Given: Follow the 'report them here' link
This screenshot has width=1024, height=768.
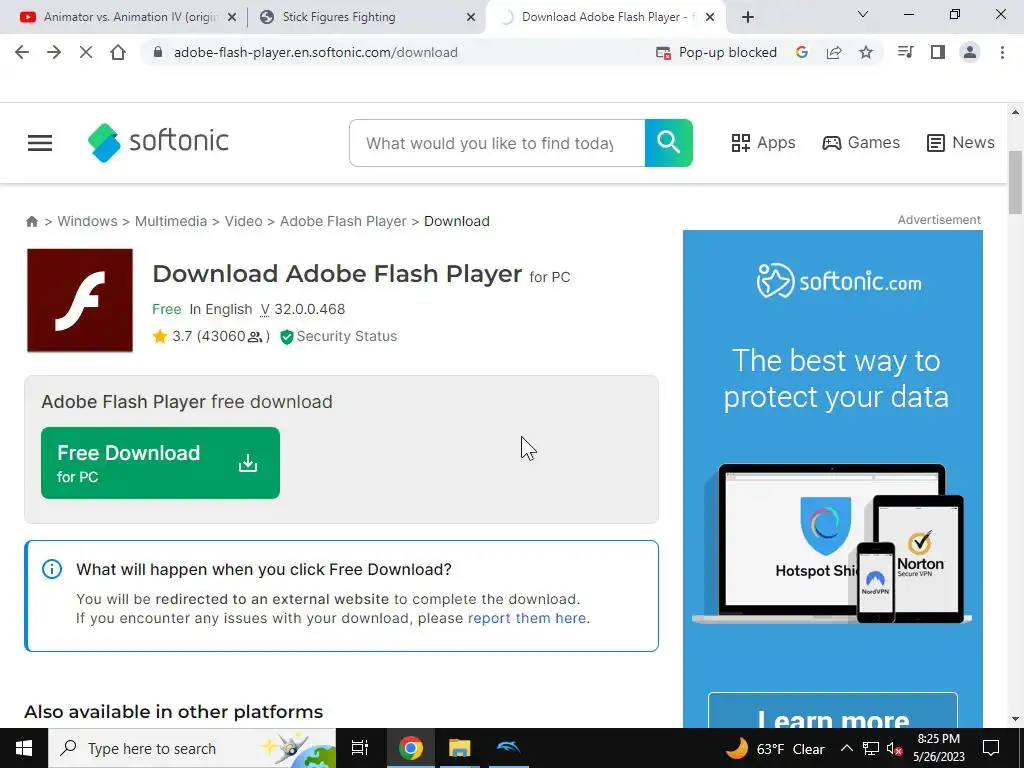Looking at the screenshot, I should tap(527, 618).
